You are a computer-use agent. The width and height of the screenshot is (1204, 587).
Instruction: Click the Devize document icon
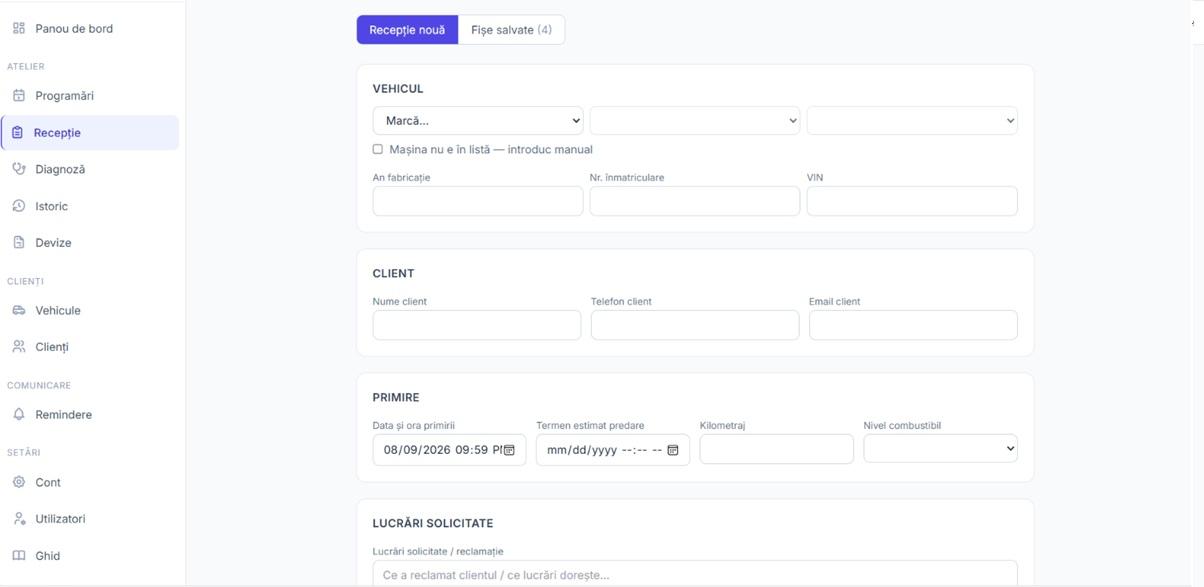pyautogui.click(x=18, y=242)
